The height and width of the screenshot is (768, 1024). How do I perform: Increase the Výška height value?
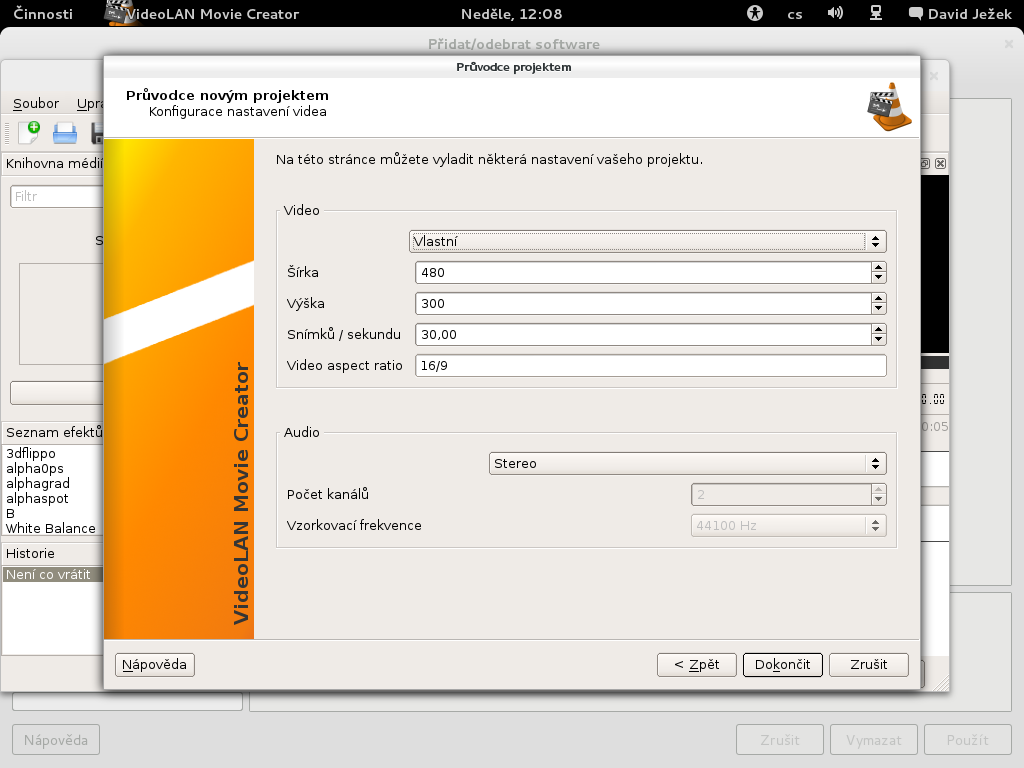(878, 298)
